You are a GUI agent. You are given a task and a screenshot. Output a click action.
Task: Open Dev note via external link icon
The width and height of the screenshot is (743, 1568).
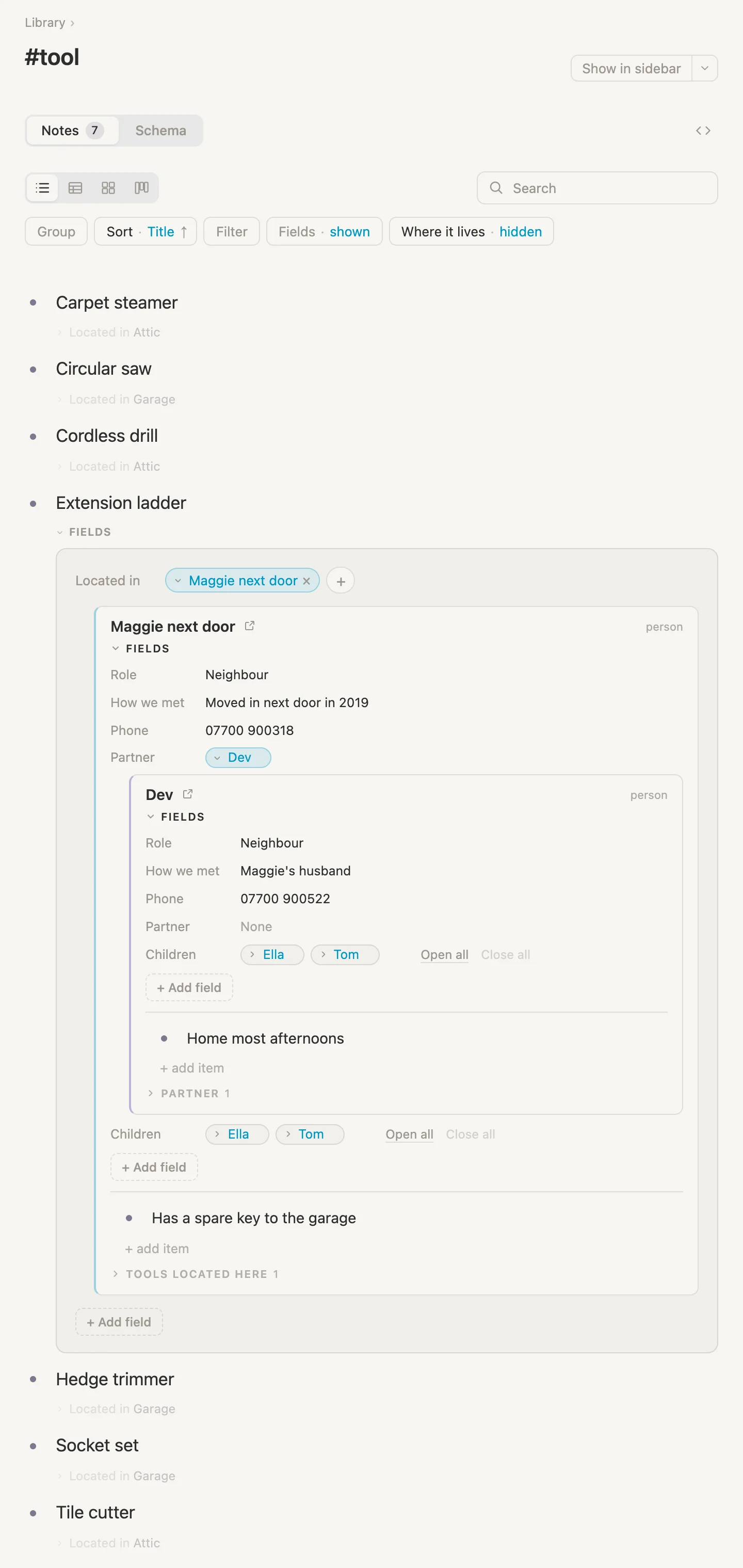coord(187,794)
